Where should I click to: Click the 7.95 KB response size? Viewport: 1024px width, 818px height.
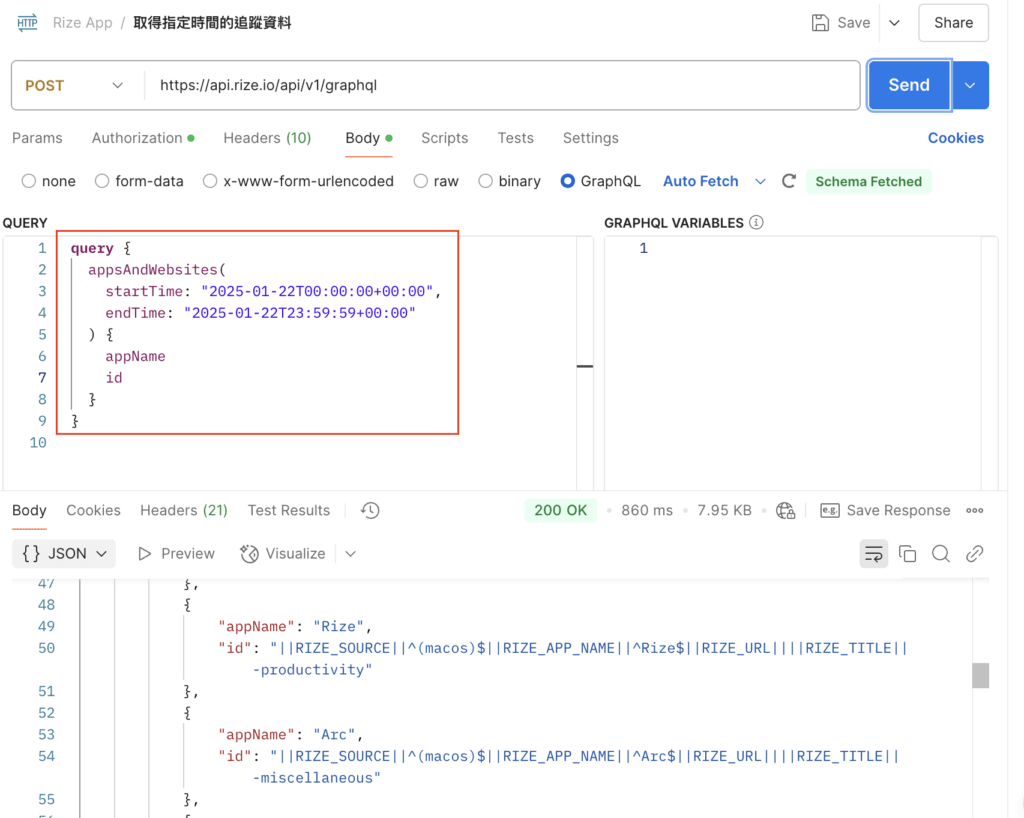coord(724,511)
